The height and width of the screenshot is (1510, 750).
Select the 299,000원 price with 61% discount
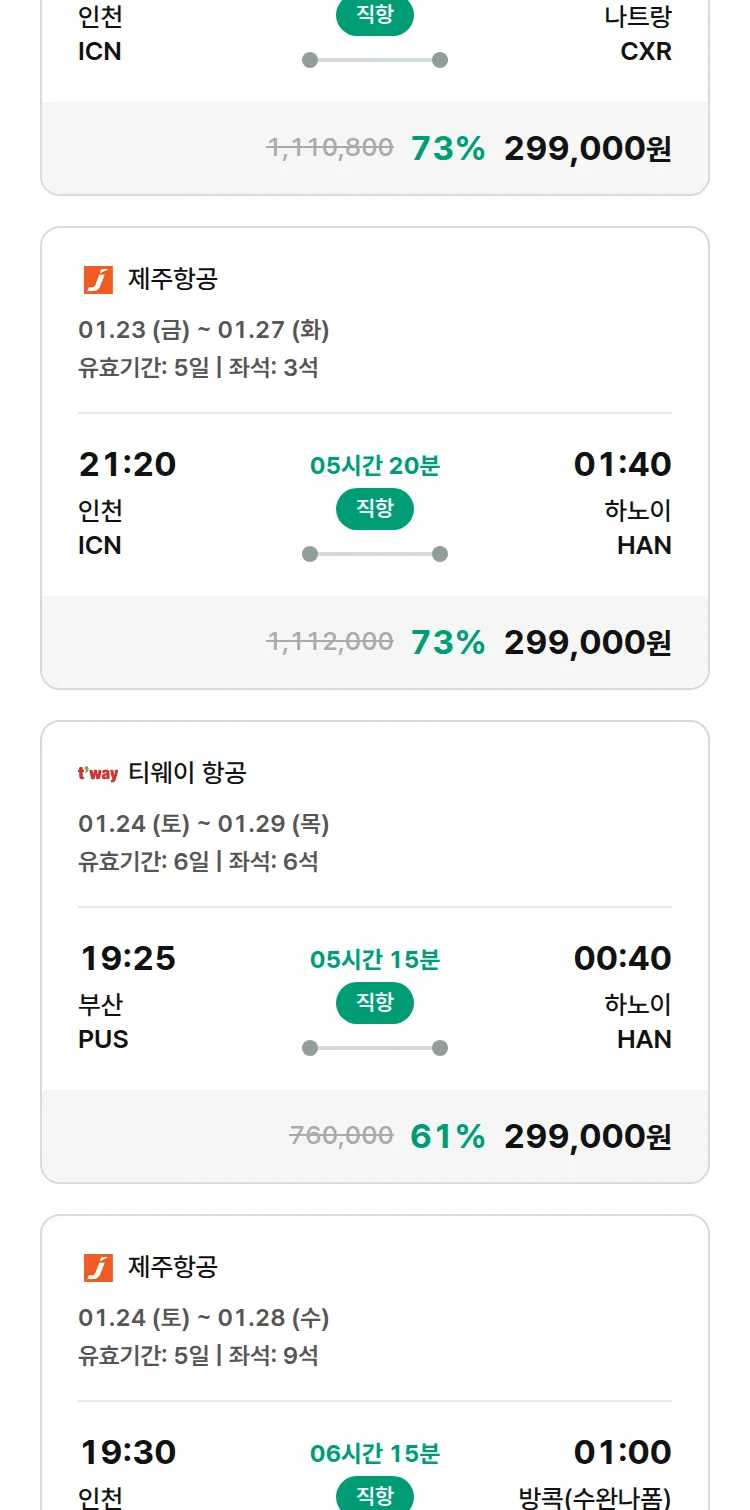pos(587,1137)
